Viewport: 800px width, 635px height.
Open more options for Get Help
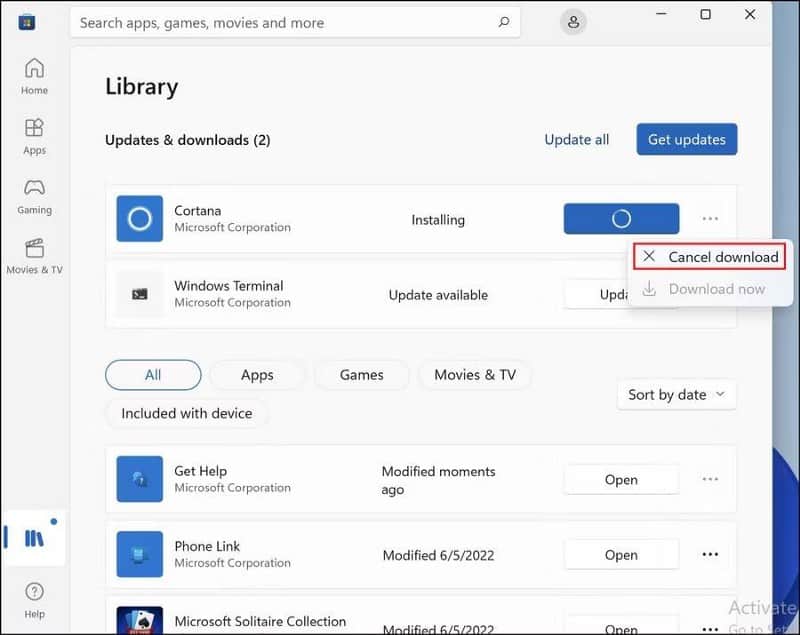(710, 480)
